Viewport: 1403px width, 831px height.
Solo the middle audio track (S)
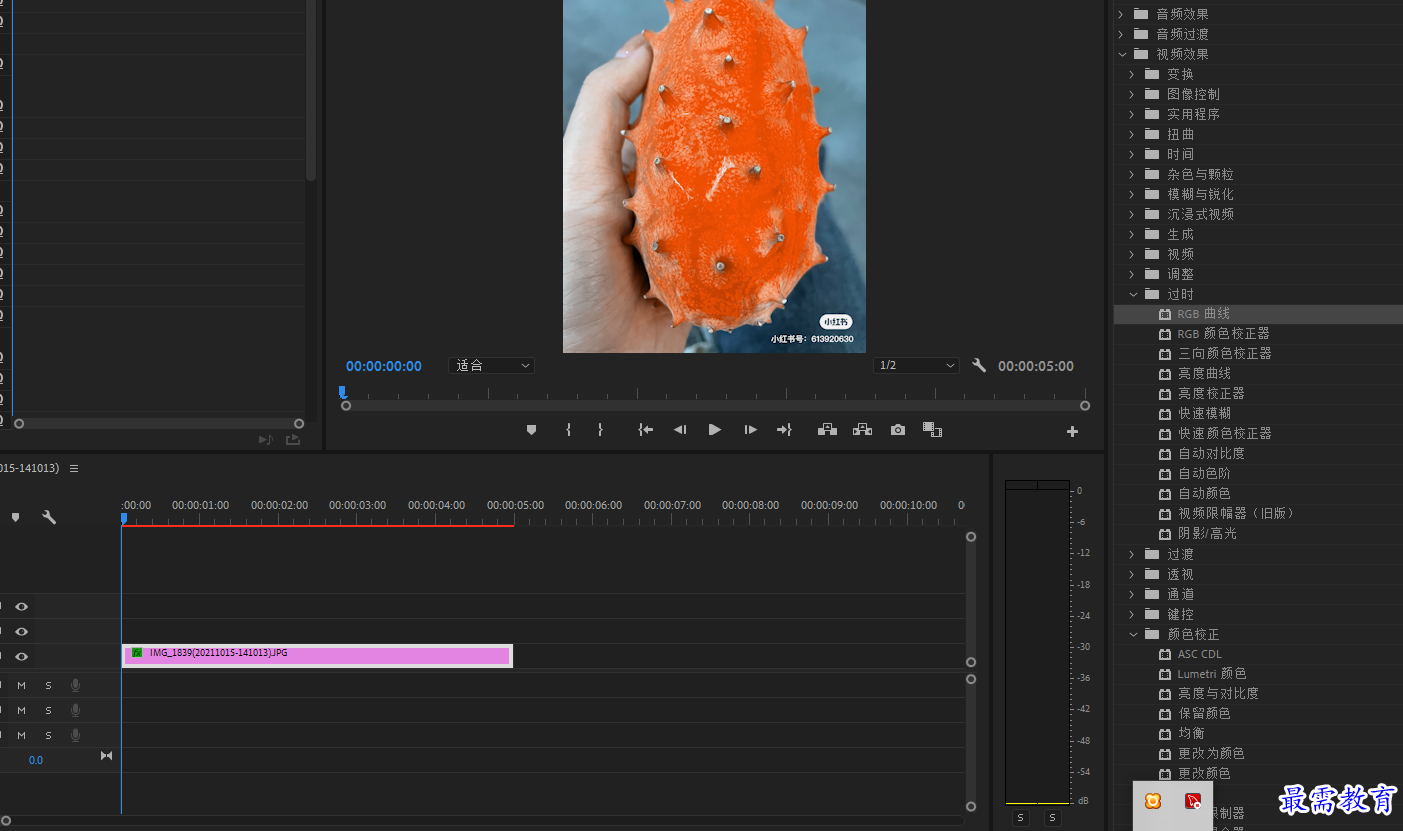point(48,710)
